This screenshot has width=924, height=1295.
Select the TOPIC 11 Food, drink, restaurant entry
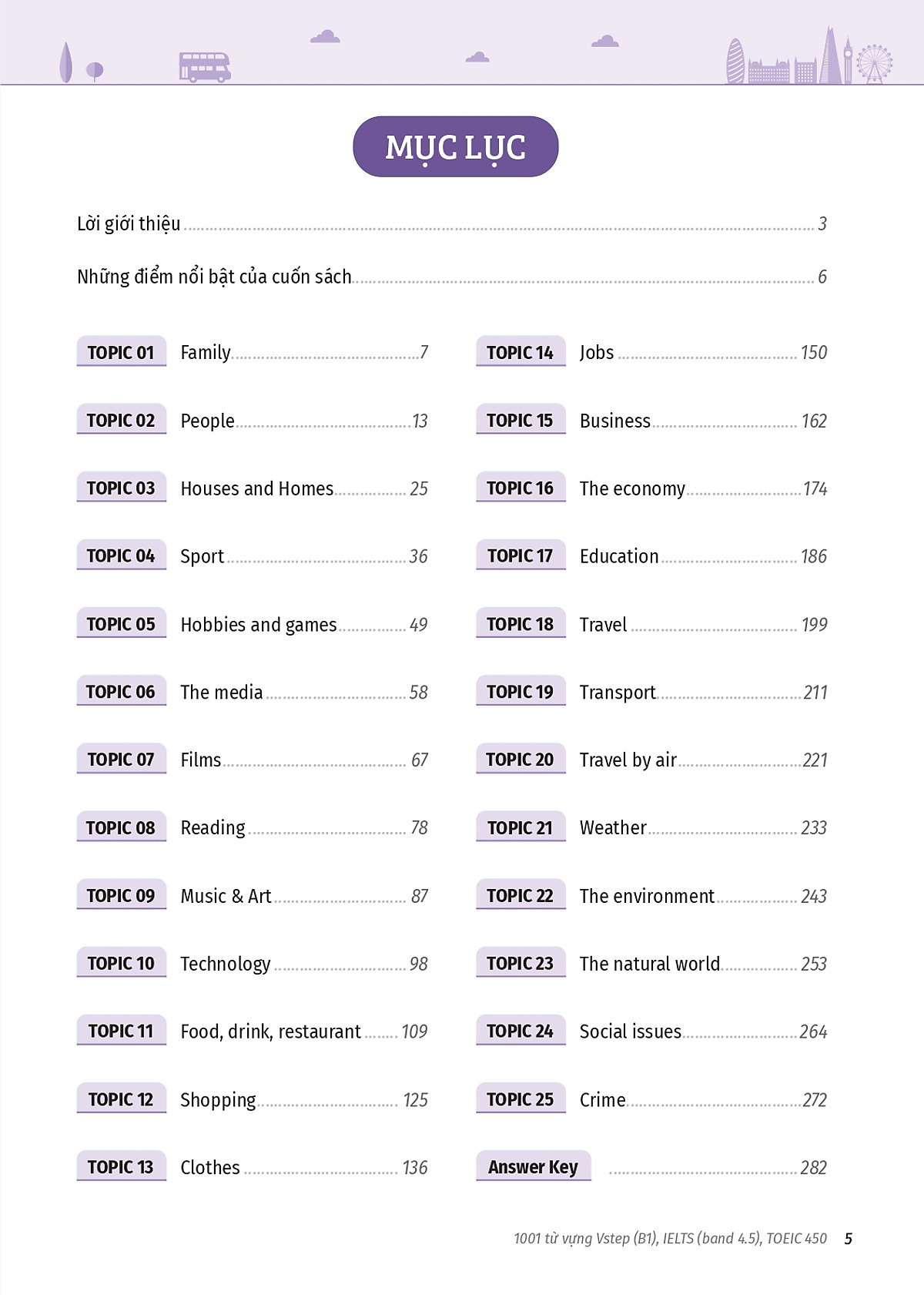253,1031
